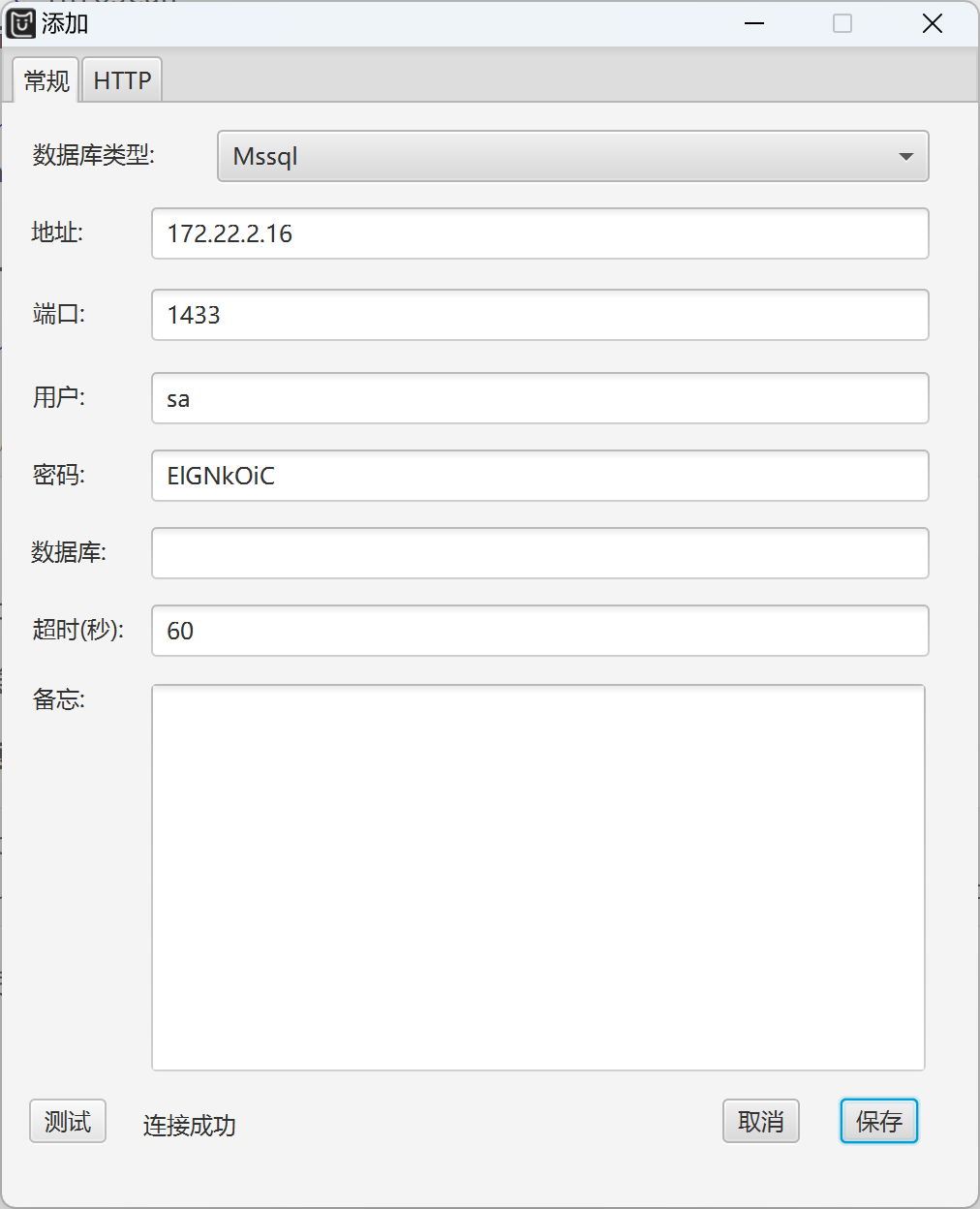The width and height of the screenshot is (980, 1209).
Task: Minimize the 添加 dialog window
Action: pos(754,23)
